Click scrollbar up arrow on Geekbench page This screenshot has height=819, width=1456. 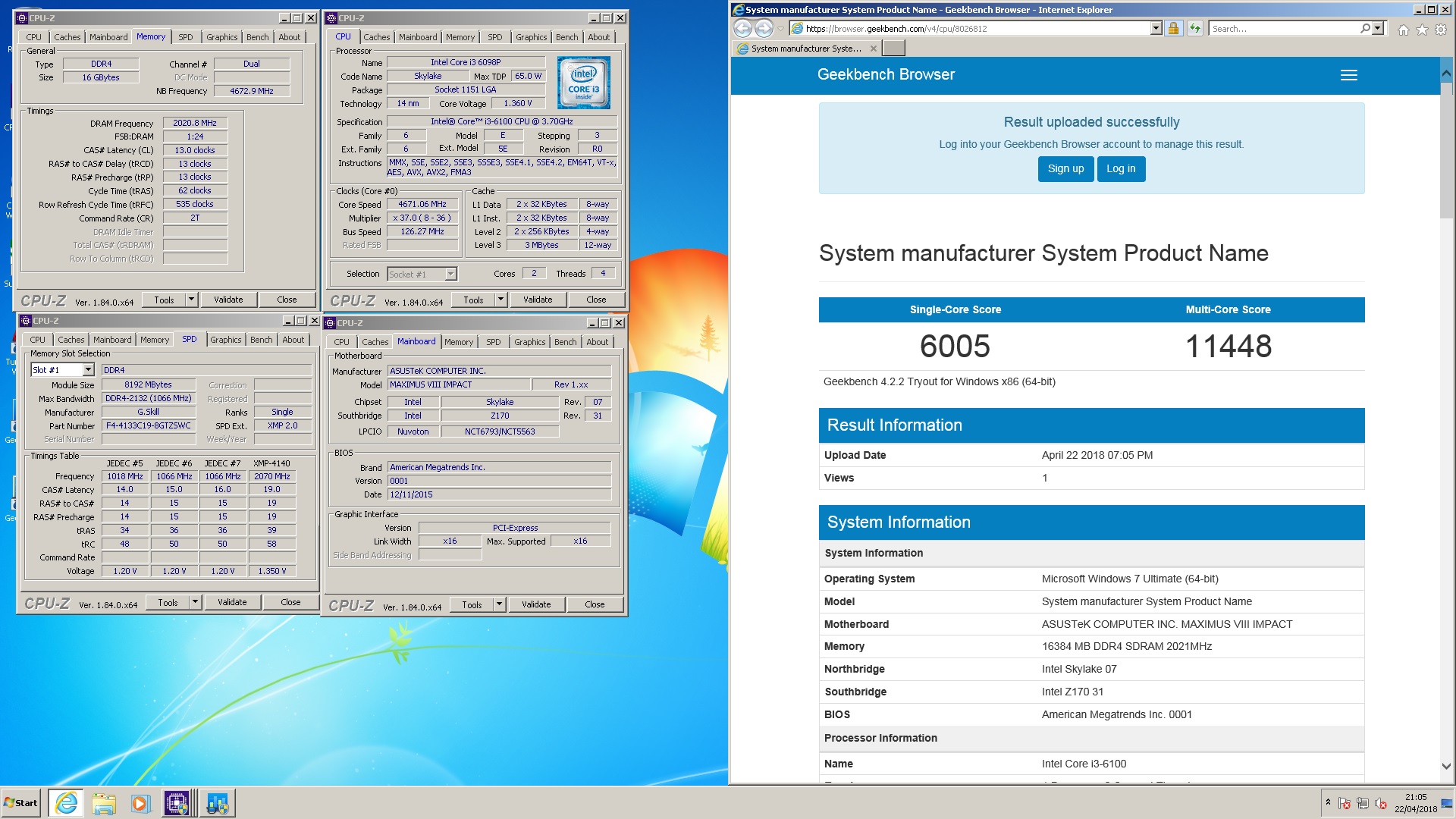coord(1446,74)
